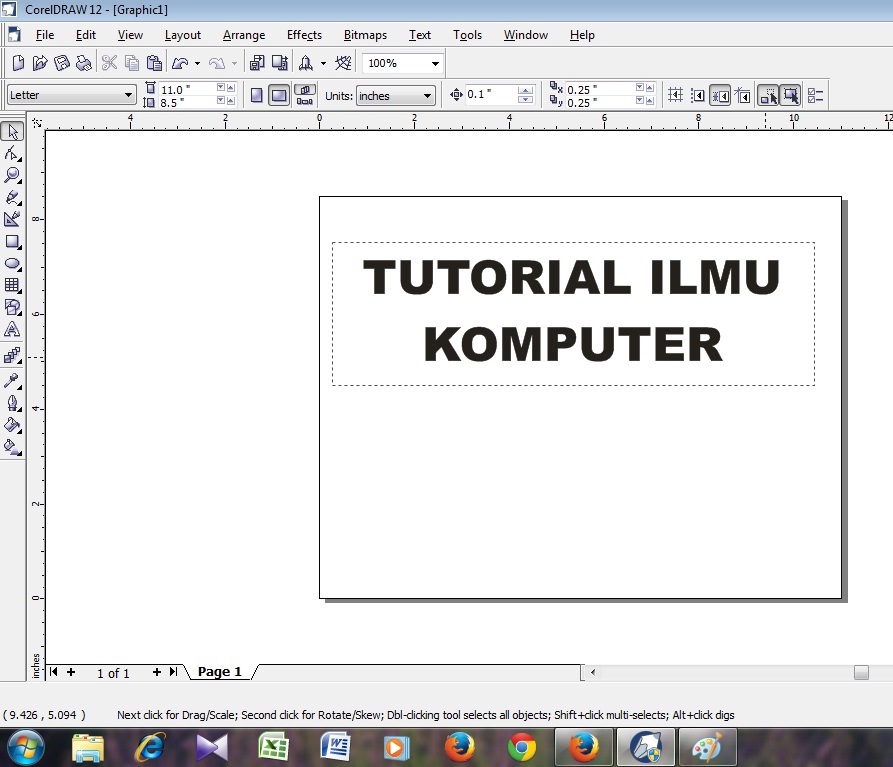The image size is (893, 767).
Task: Select the Interactive Fill tool
Action: [x=14, y=447]
